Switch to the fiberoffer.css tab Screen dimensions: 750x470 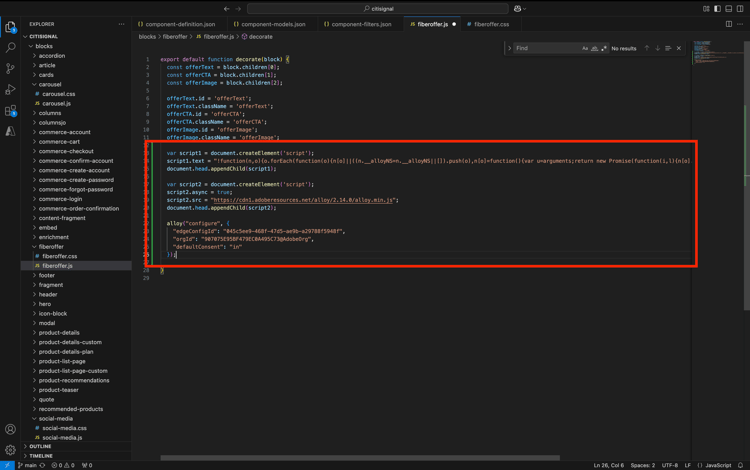491,24
